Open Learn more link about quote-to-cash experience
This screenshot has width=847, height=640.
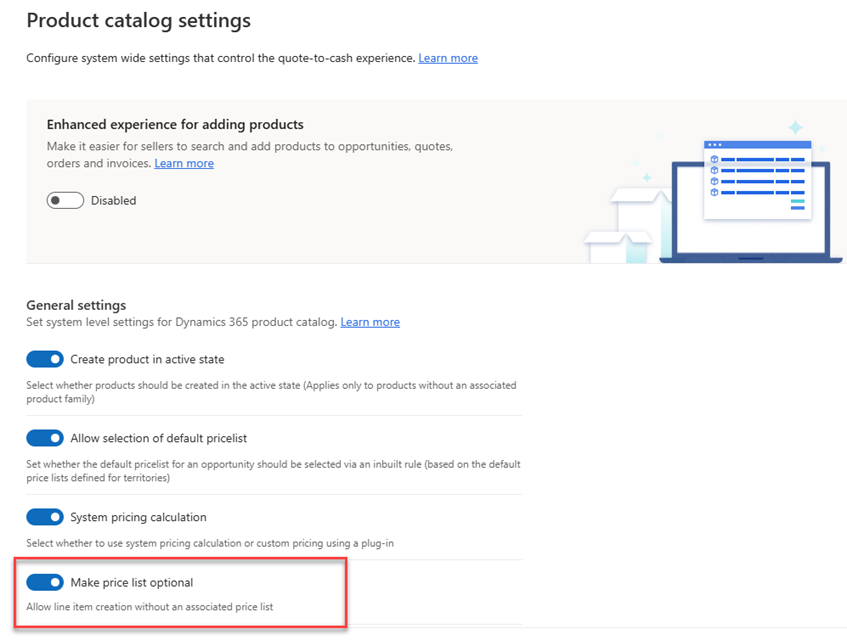point(448,58)
